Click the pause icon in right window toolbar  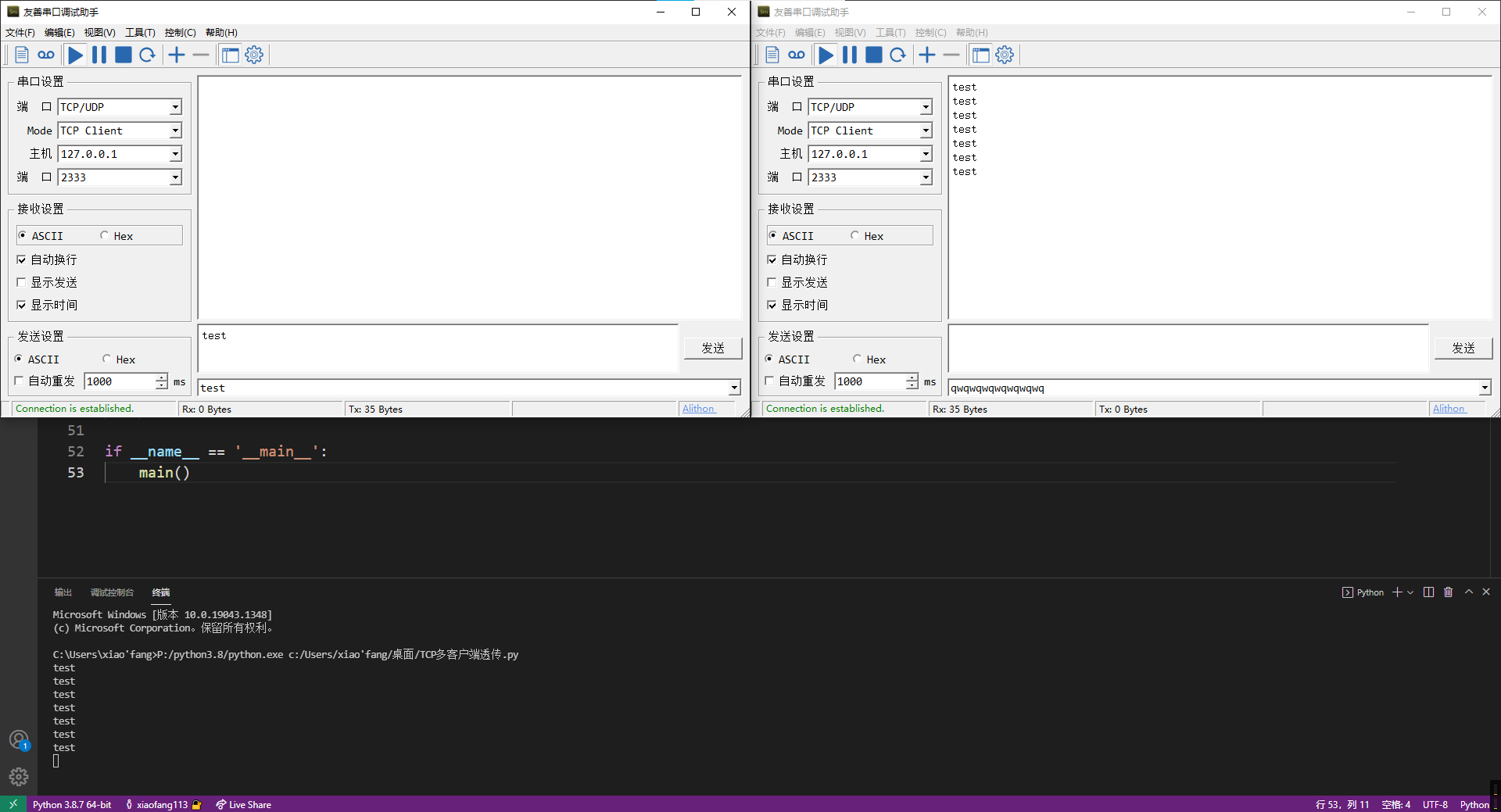(x=850, y=55)
